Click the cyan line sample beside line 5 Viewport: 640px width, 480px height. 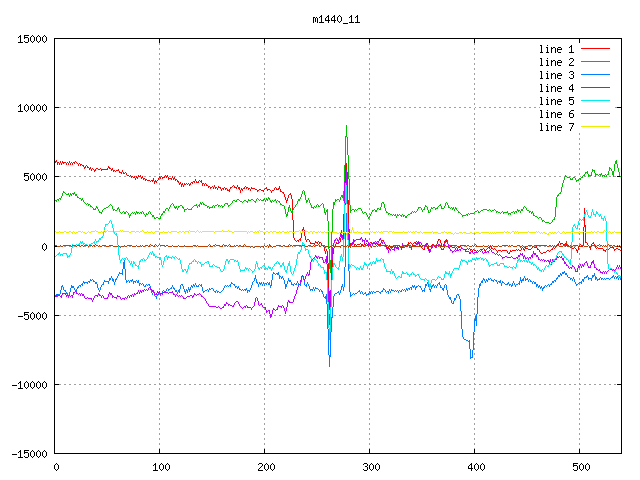[596, 101]
